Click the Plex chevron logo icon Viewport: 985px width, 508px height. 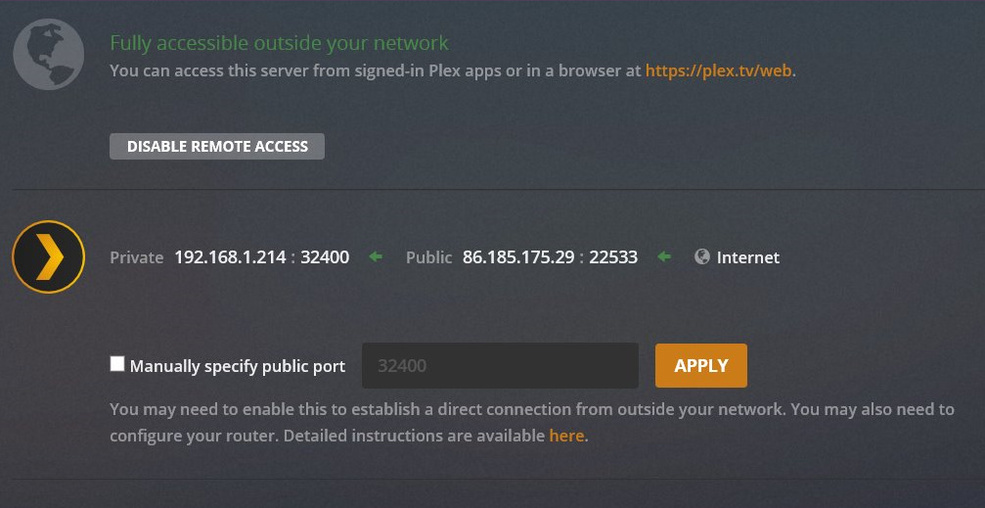tap(48, 257)
